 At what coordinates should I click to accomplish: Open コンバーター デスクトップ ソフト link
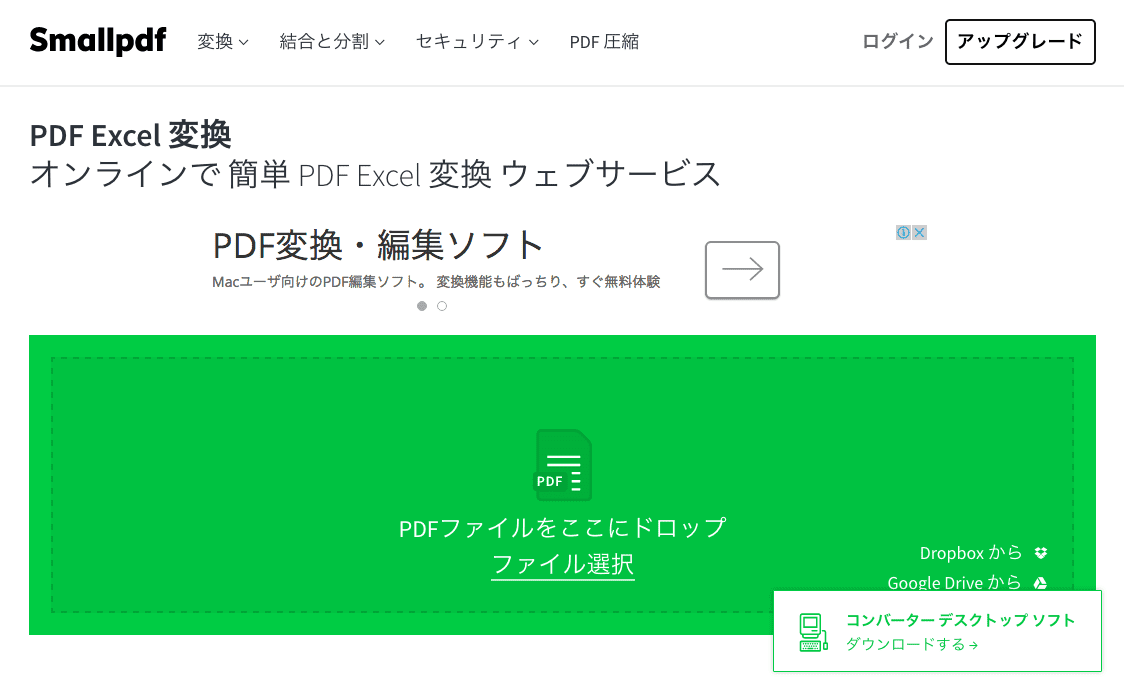tap(960, 620)
